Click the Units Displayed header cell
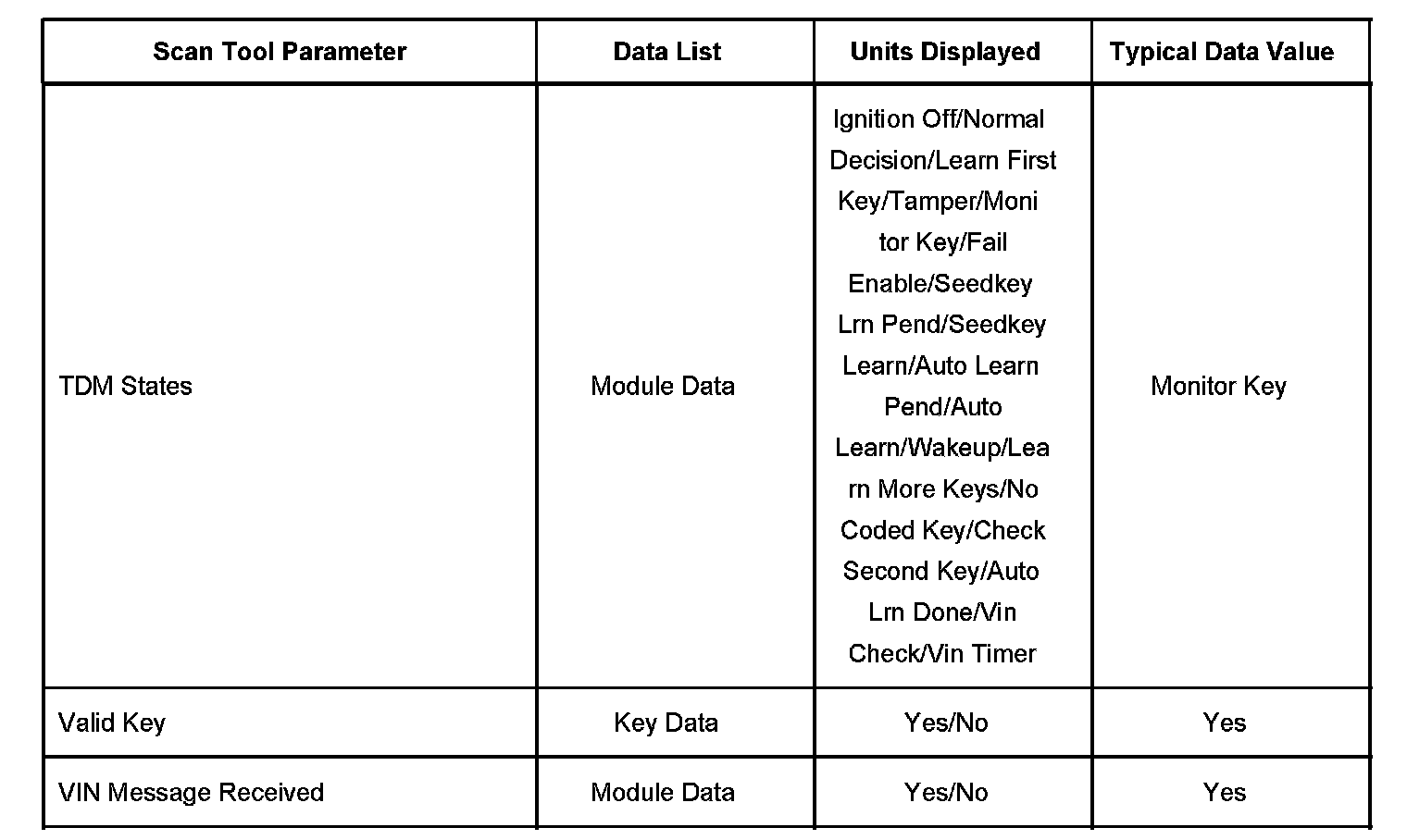The height and width of the screenshot is (840, 1407). [945, 52]
